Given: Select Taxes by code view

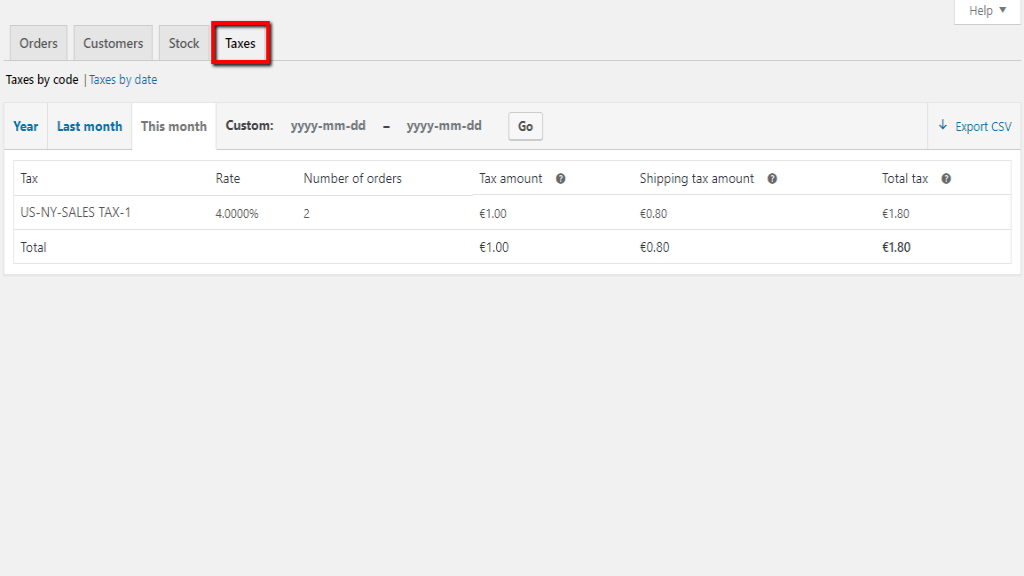Looking at the screenshot, I should (x=42, y=80).
